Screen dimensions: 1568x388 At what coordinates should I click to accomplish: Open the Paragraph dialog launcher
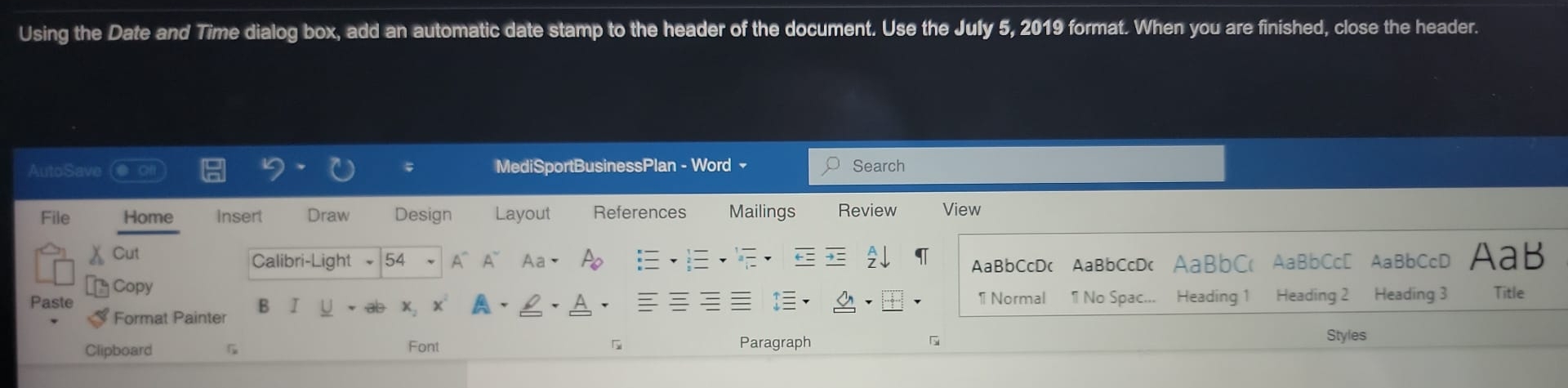(935, 341)
